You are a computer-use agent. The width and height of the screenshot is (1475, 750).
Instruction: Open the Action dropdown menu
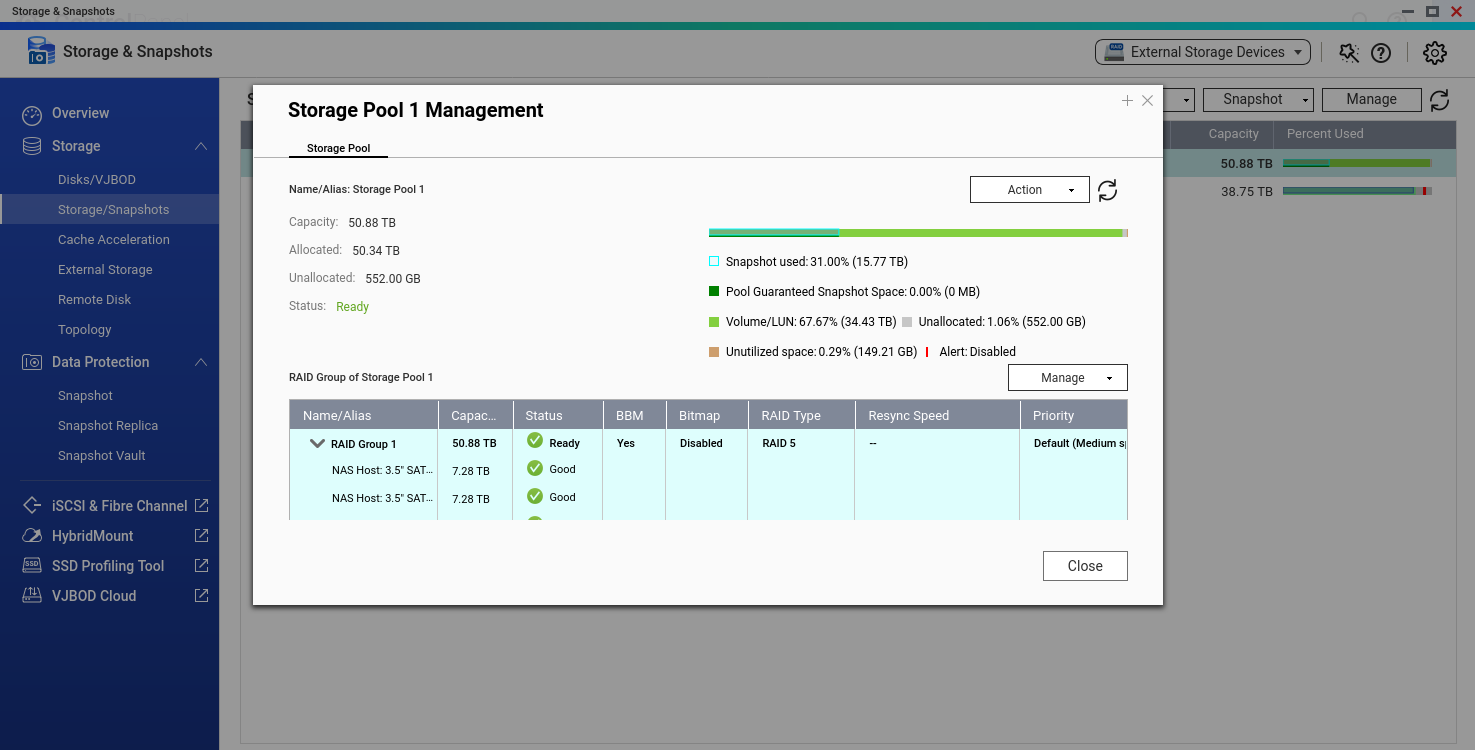[x=1029, y=190]
